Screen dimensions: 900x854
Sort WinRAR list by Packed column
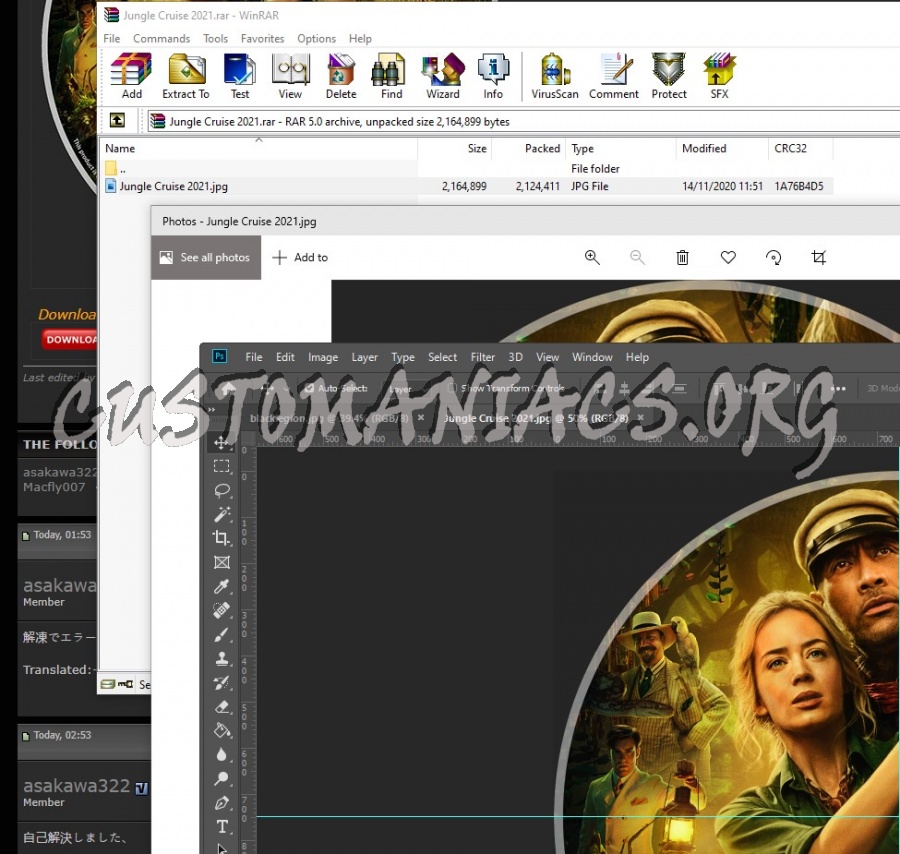tap(529, 148)
